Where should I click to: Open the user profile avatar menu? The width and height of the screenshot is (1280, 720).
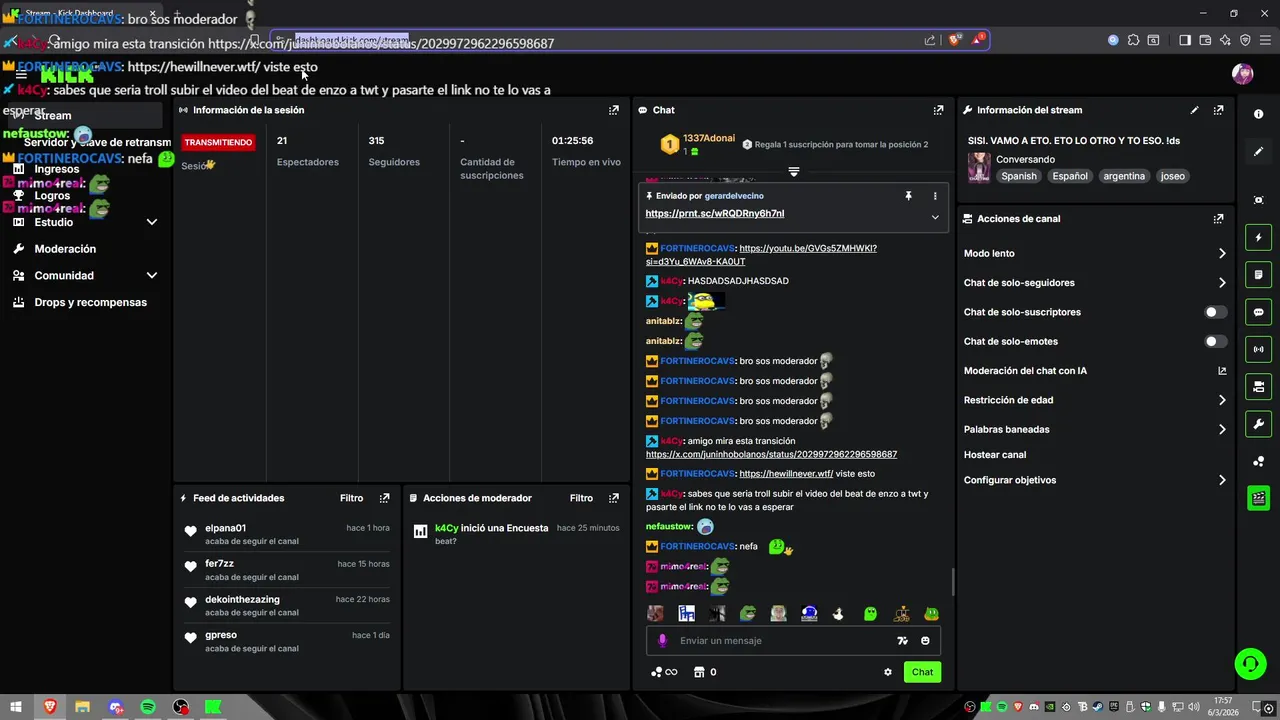tap(1242, 74)
